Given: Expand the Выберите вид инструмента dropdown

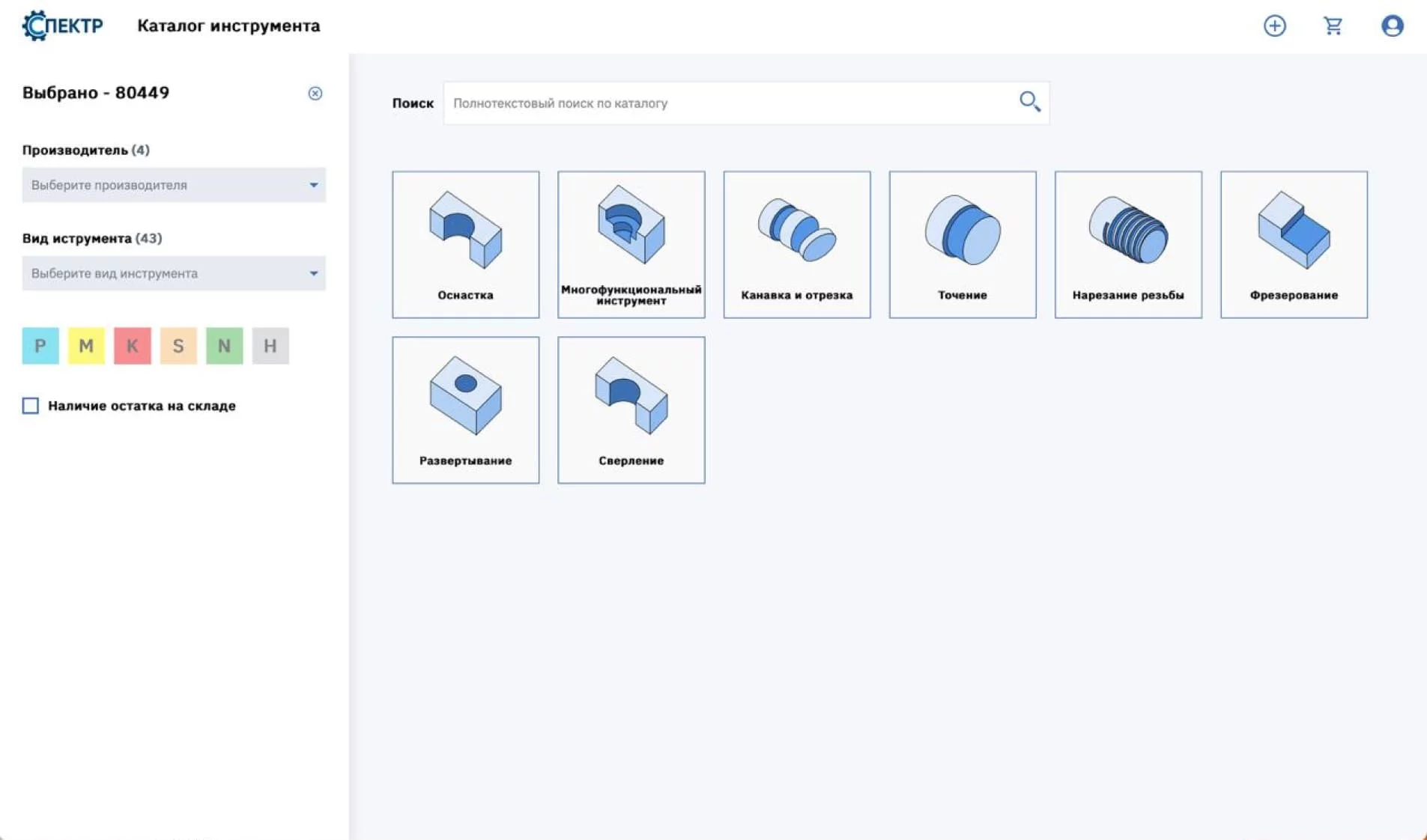Looking at the screenshot, I should pos(174,273).
